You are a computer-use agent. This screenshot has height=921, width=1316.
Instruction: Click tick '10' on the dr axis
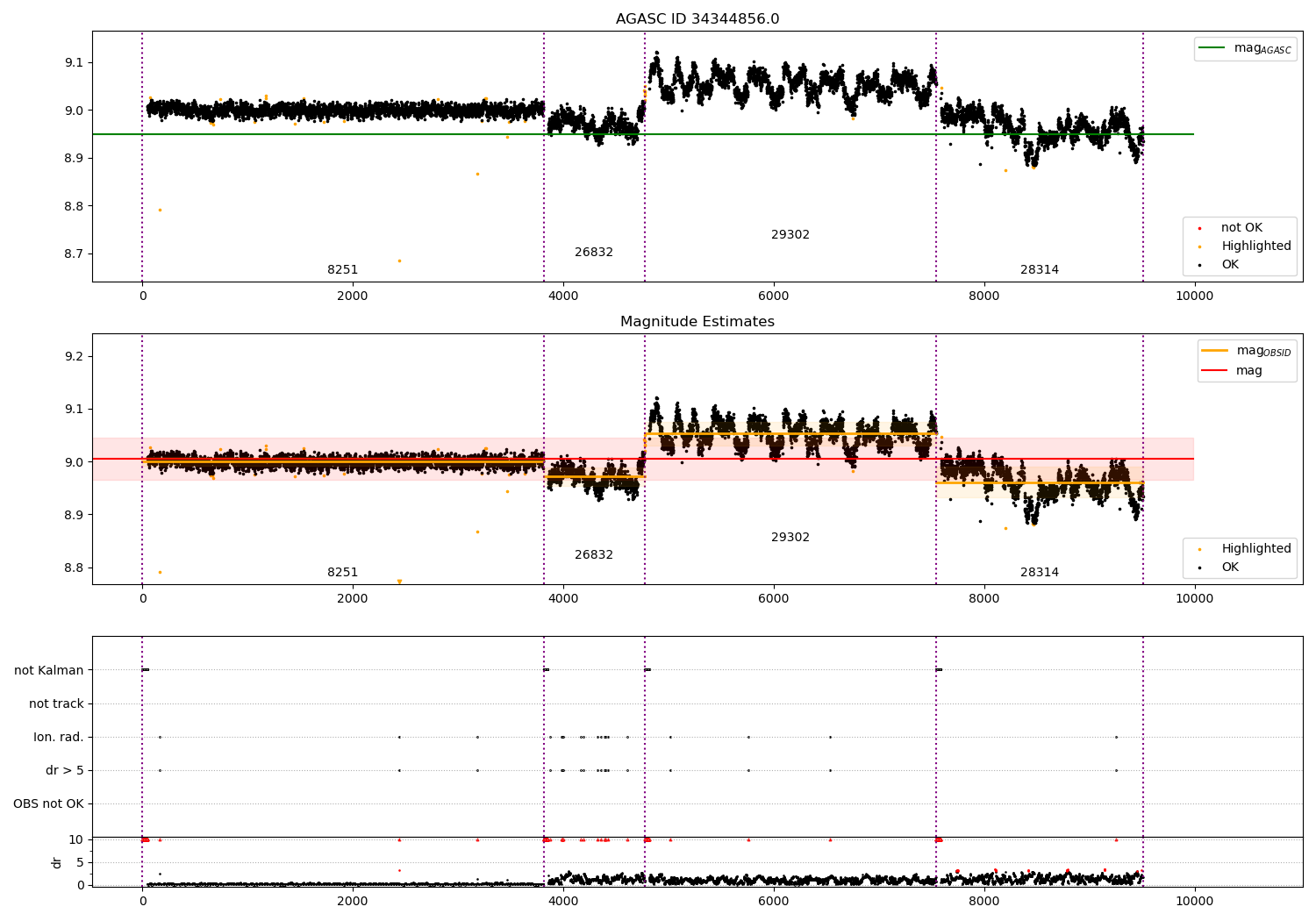76,839
